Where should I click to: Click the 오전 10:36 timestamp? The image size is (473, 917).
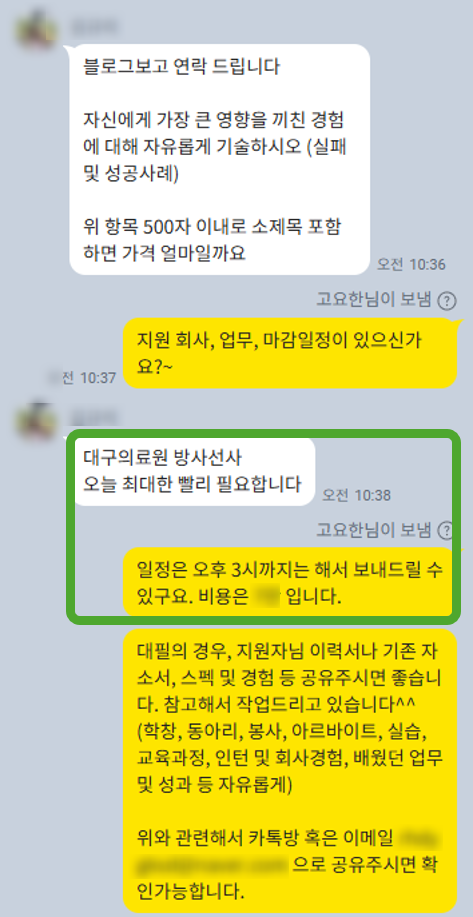[411, 264]
